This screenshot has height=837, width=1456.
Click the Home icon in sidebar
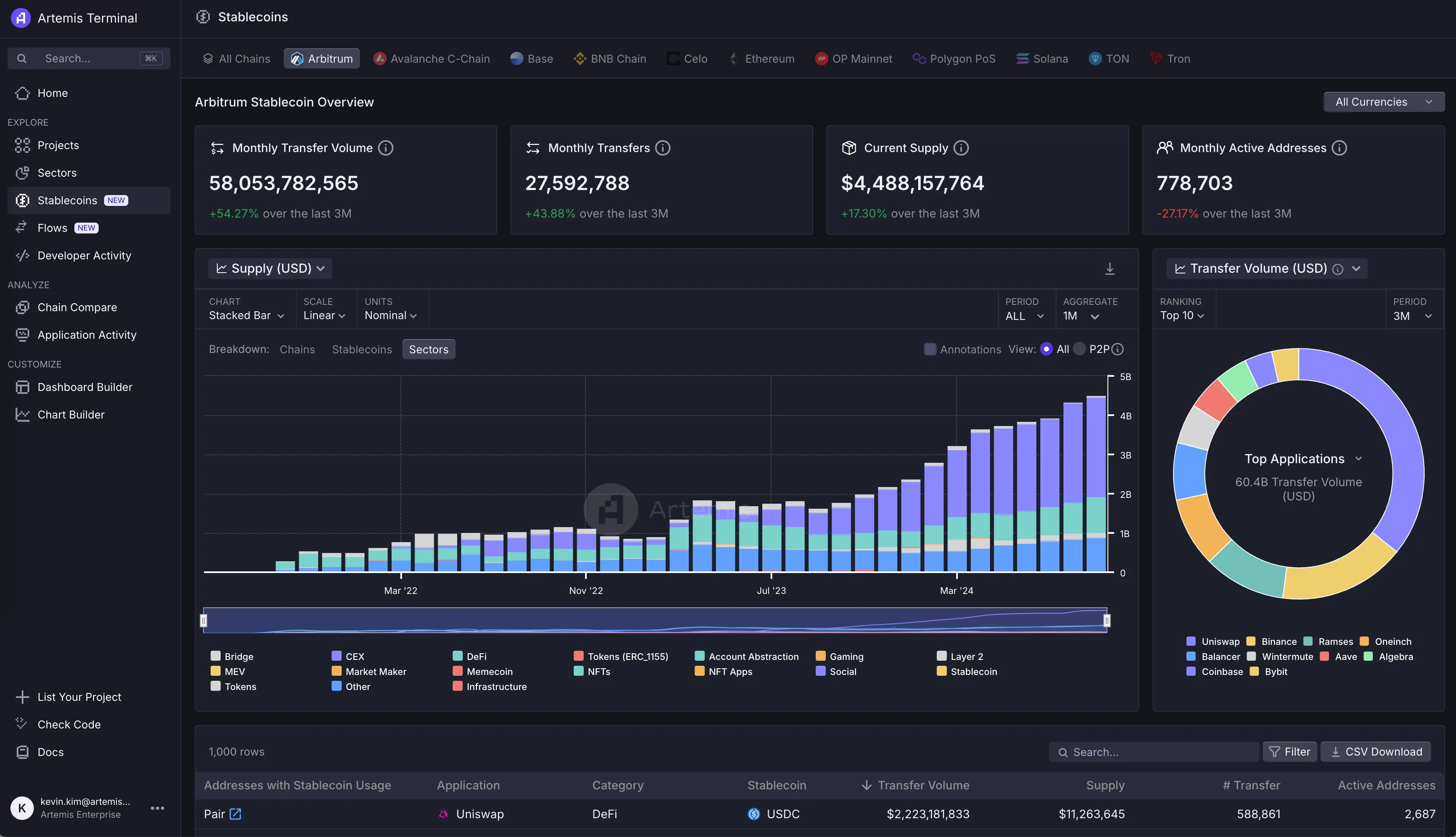pos(23,93)
